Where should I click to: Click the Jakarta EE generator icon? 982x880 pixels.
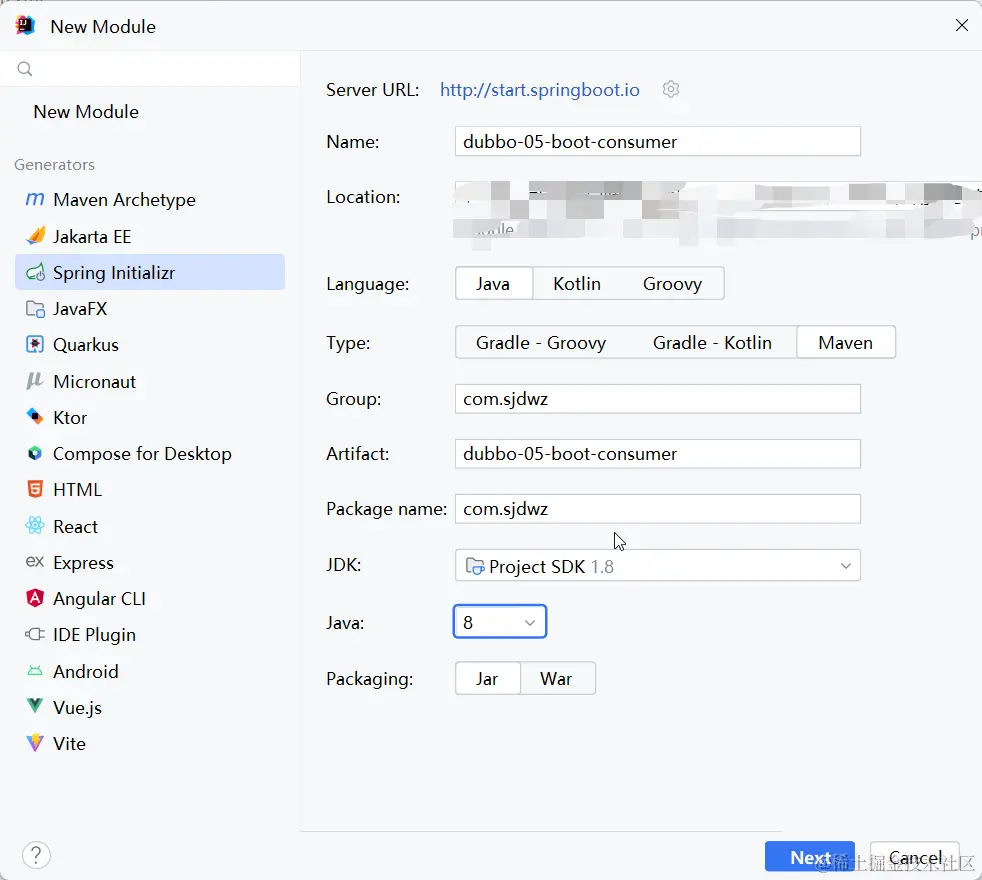click(x=35, y=236)
